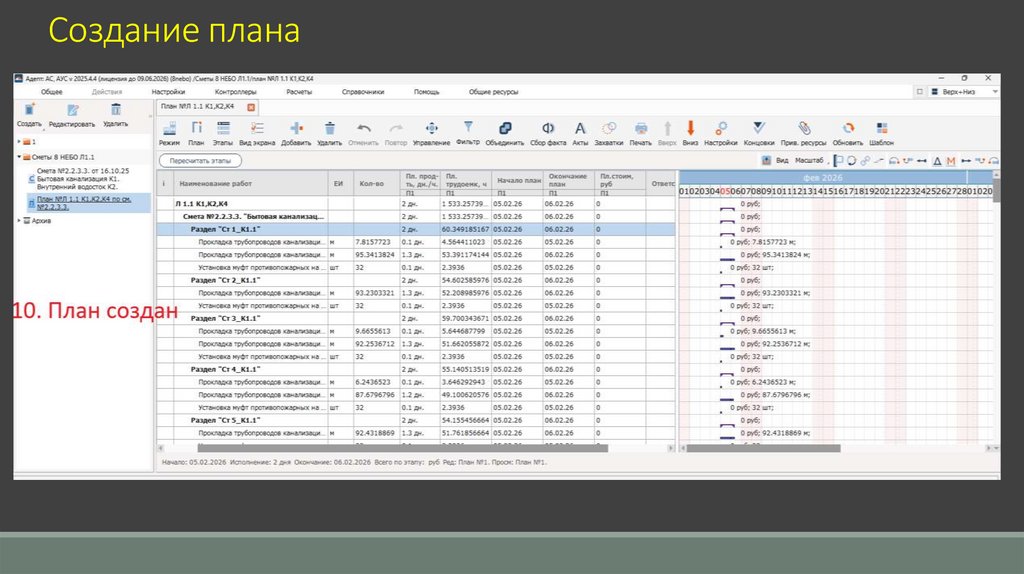
Task: Open the Общие ресурсы menu
Action: click(494, 92)
